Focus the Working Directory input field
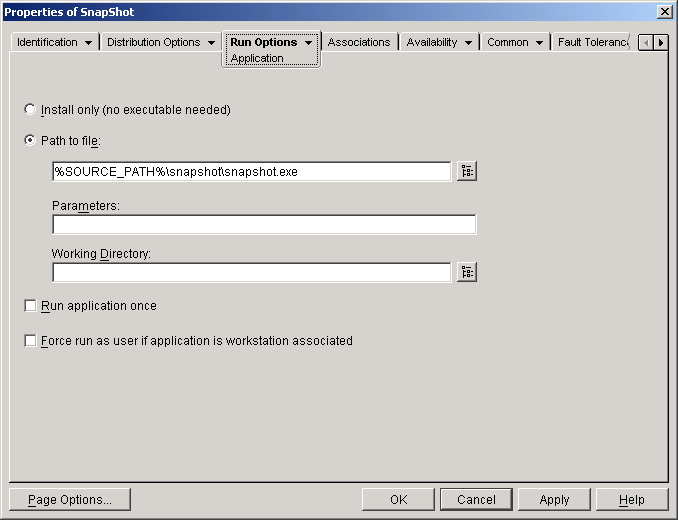The width and height of the screenshot is (678, 520). [251, 272]
